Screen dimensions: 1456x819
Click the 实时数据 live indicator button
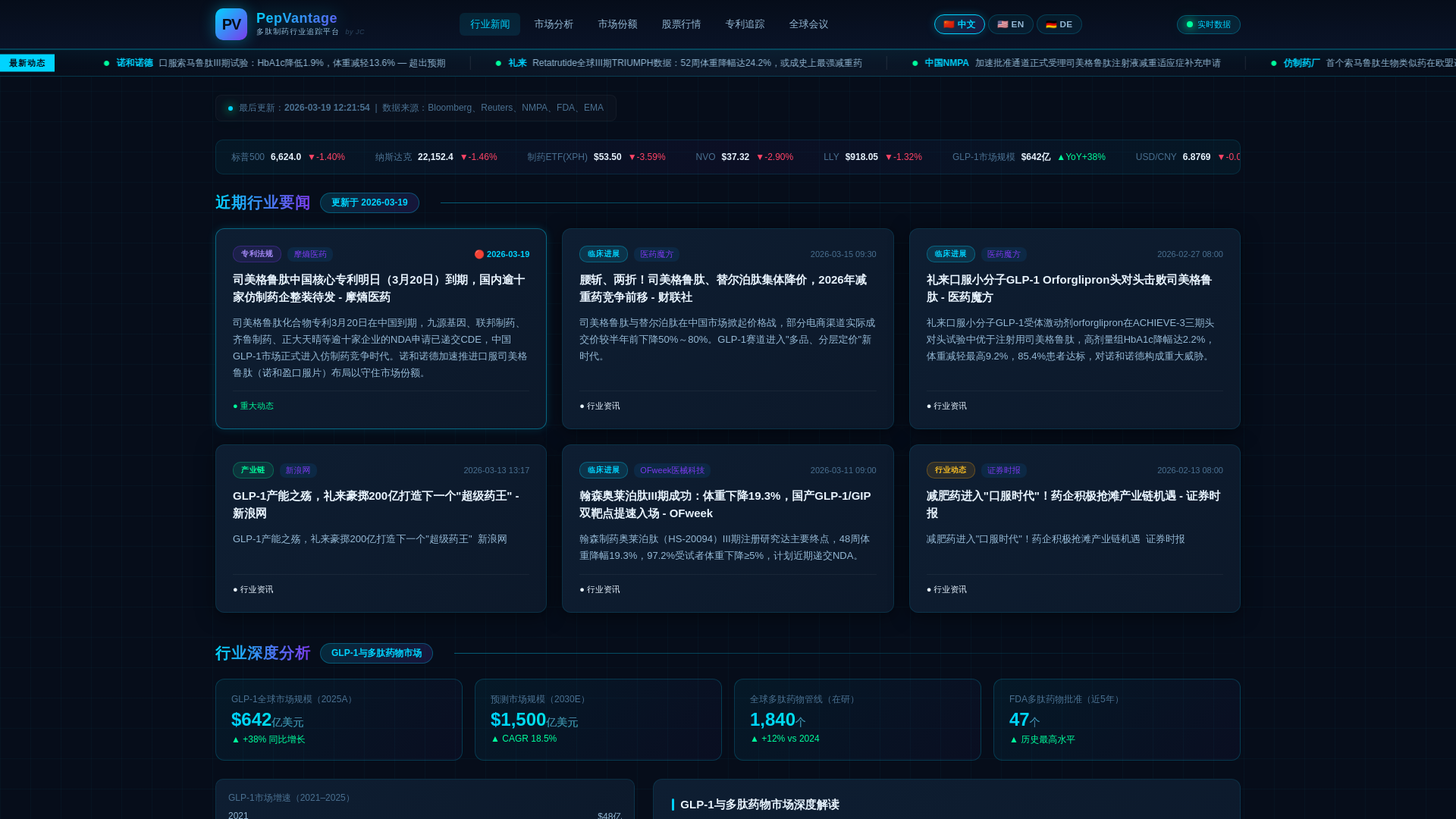1208,24
